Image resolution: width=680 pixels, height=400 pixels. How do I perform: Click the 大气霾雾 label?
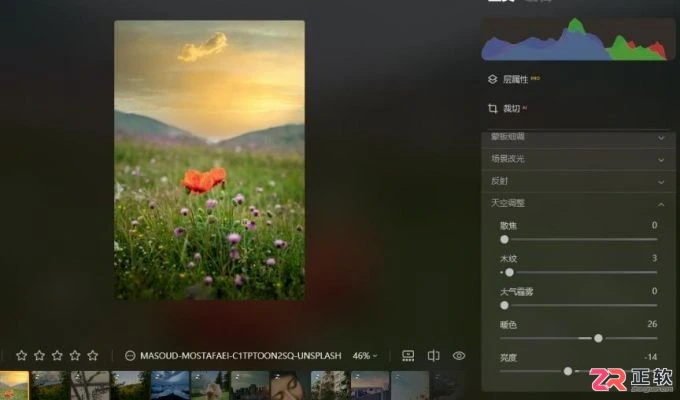[x=517, y=292]
